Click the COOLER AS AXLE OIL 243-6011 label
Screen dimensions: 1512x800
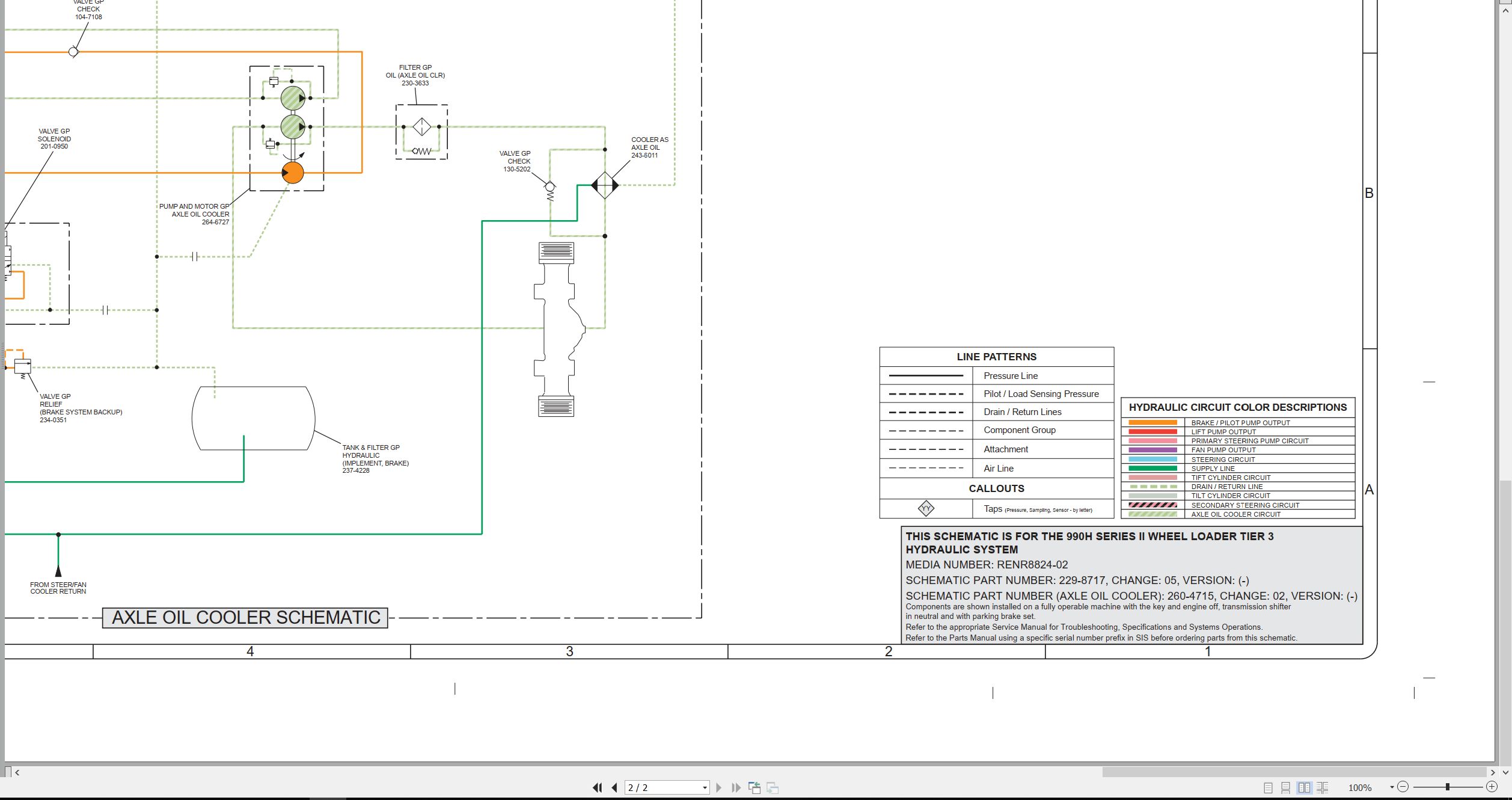(x=649, y=147)
